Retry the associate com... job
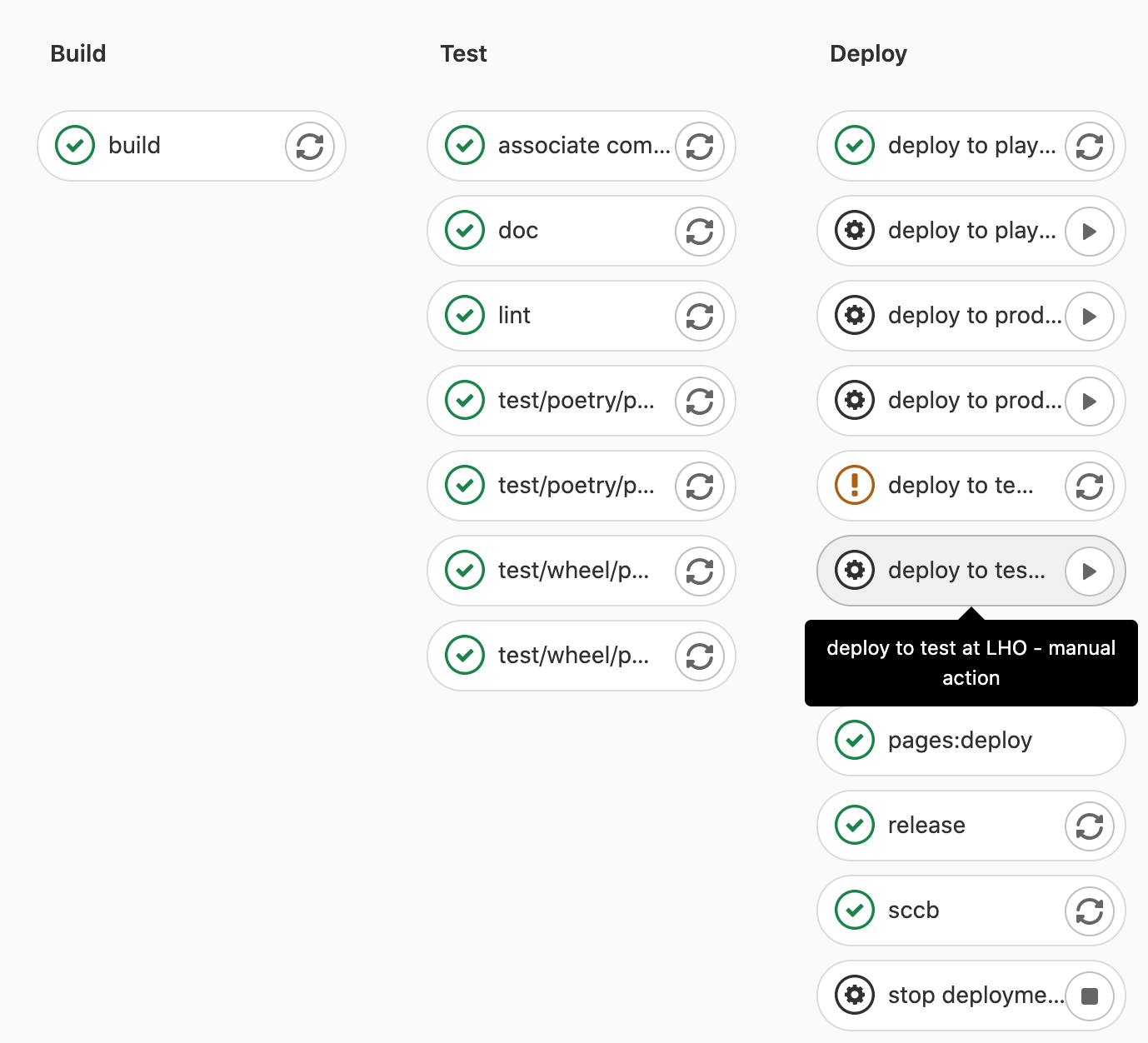 [700, 147]
